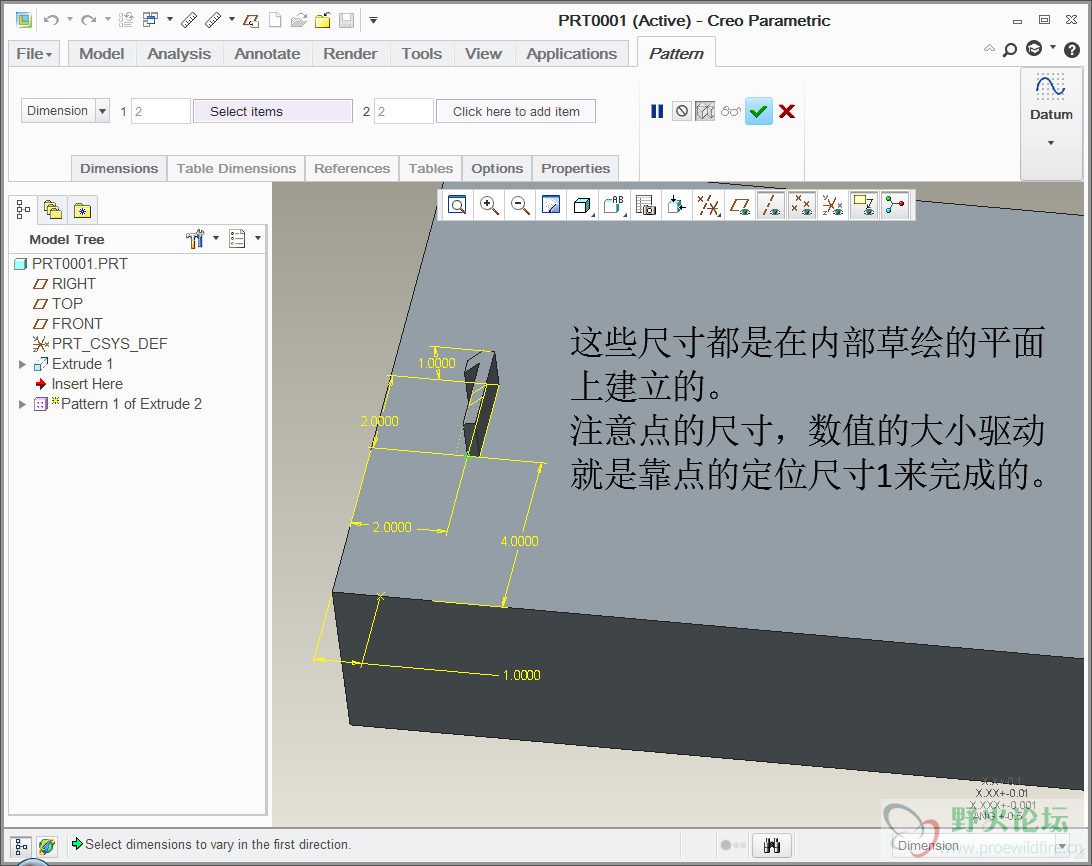Click the Select items collector
Image resolution: width=1092 pixels, height=866 pixels.
pyautogui.click(x=272, y=111)
